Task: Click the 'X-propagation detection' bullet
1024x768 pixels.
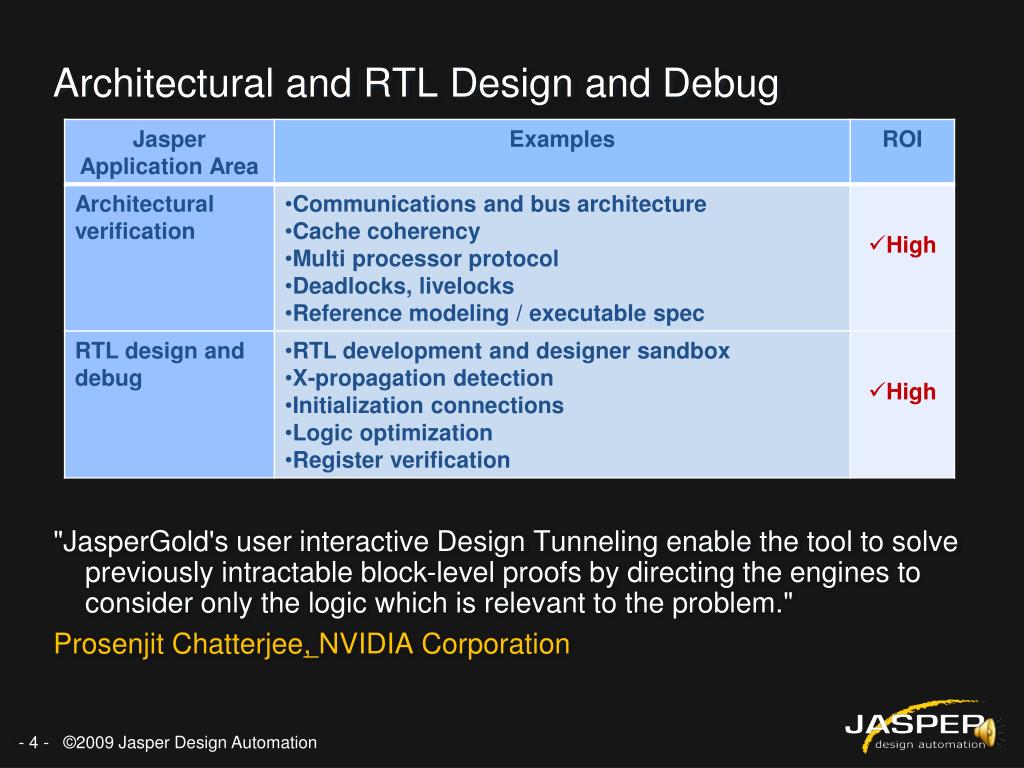Action: [419, 378]
